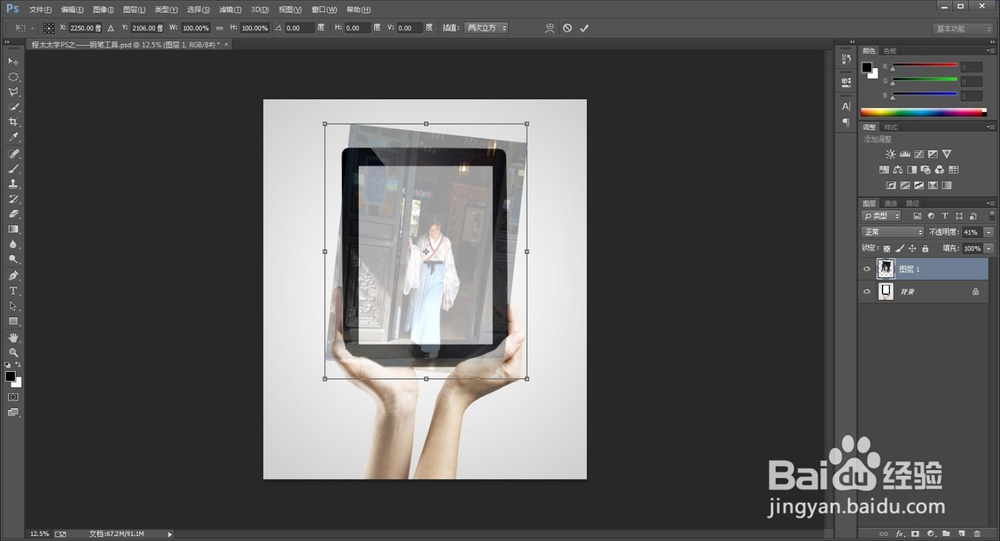Select the Zoom tool in toolbox

tap(13, 352)
